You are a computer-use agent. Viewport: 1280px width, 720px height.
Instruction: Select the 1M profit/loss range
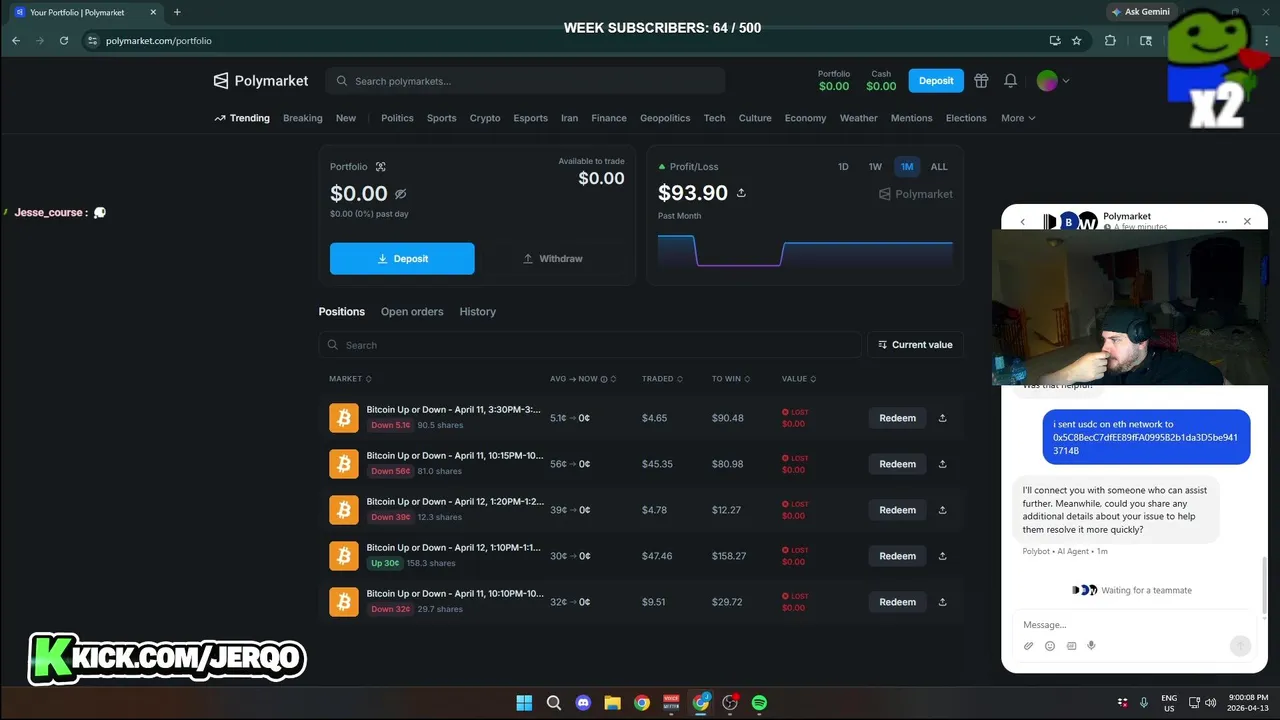(x=907, y=167)
